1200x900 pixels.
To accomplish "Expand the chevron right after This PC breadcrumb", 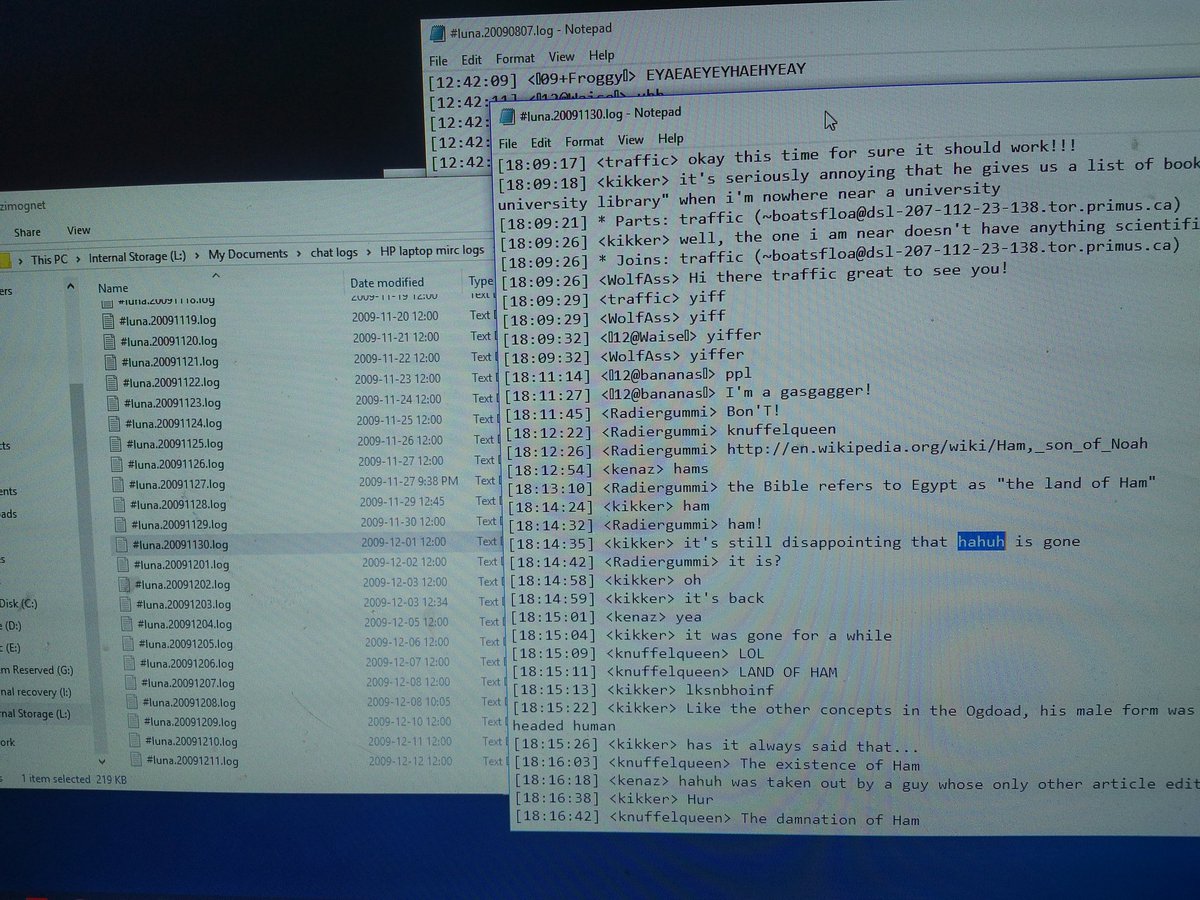I will (x=77, y=258).
